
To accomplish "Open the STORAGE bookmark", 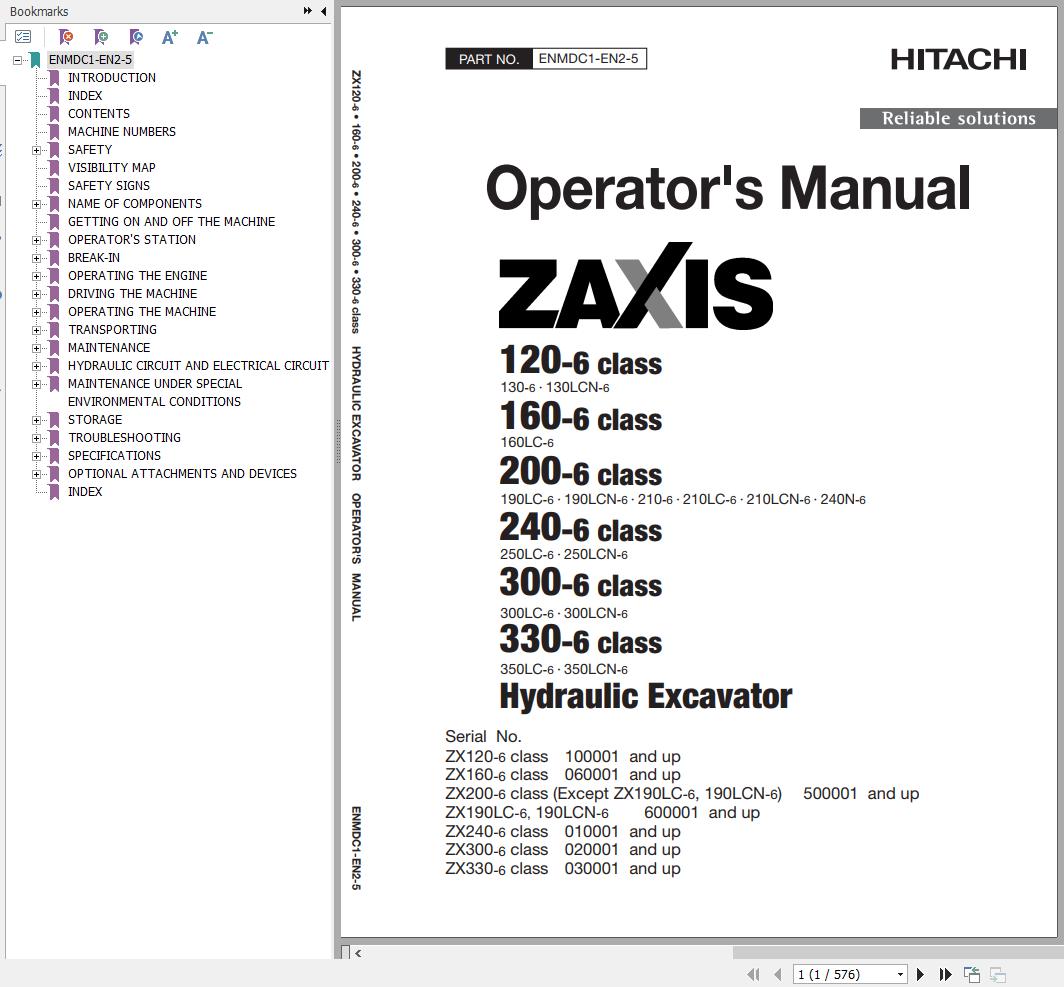I will (x=95, y=420).
